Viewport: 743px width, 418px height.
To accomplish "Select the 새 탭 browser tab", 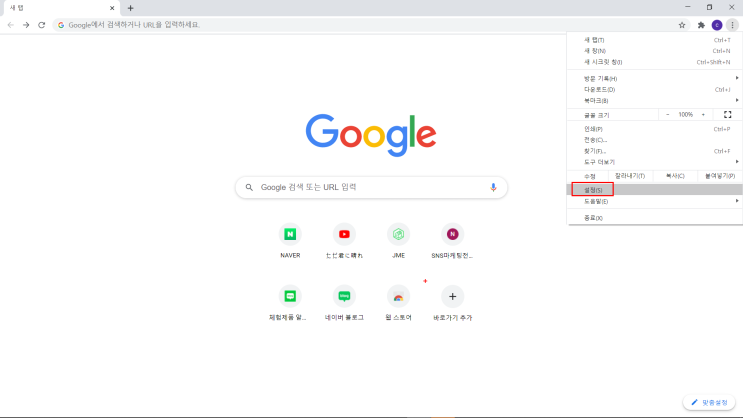I will coord(60,8).
